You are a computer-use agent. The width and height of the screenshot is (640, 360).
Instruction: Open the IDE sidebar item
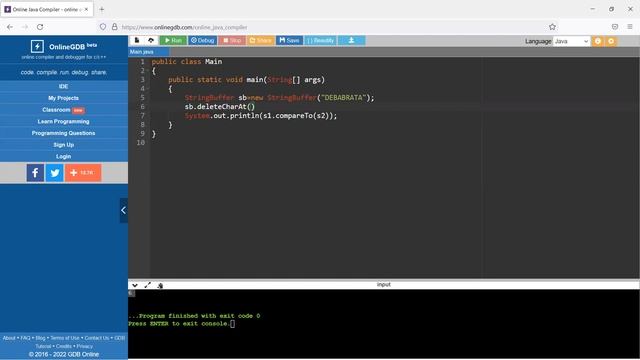63,87
